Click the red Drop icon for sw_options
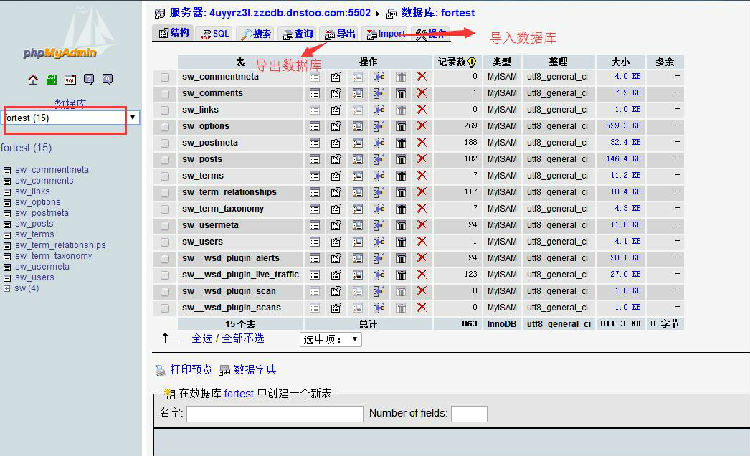The width and height of the screenshot is (750, 456). [421, 126]
